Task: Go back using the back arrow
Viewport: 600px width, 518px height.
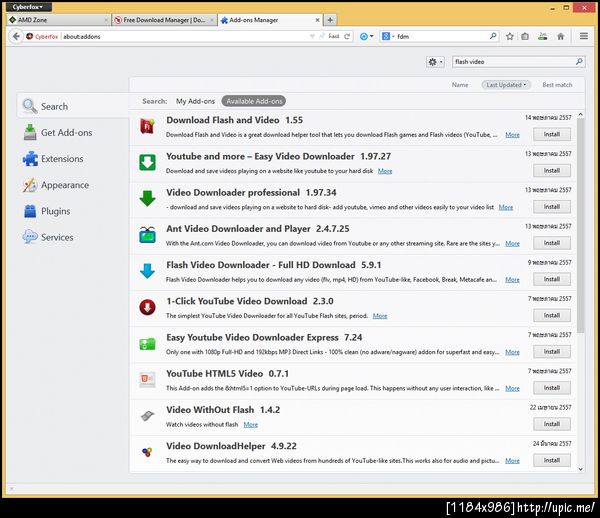Action: coord(16,36)
